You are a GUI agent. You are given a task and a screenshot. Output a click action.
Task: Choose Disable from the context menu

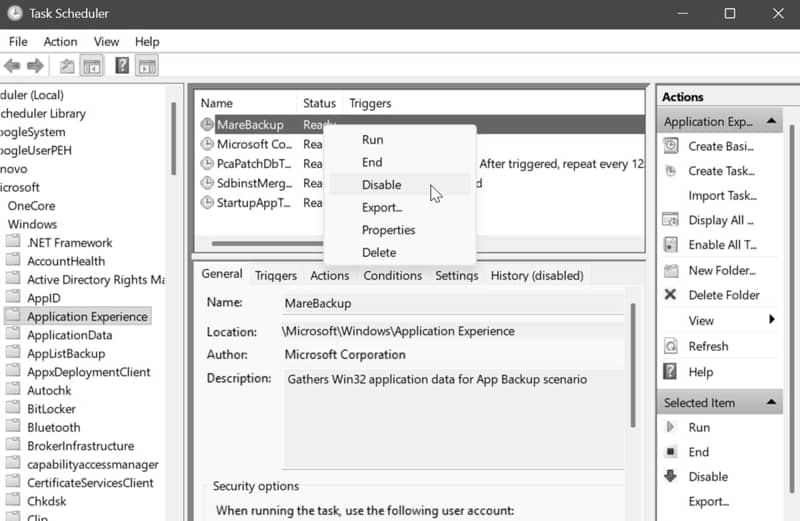400,185
